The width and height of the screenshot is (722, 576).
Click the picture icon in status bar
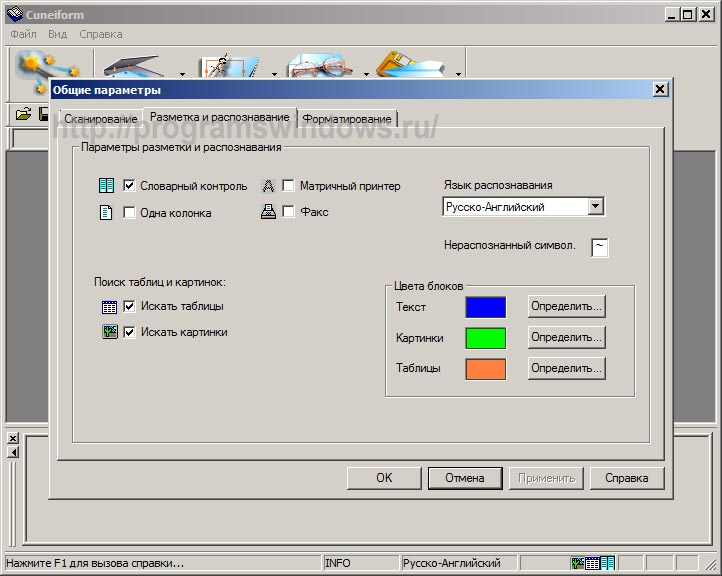tap(578, 564)
